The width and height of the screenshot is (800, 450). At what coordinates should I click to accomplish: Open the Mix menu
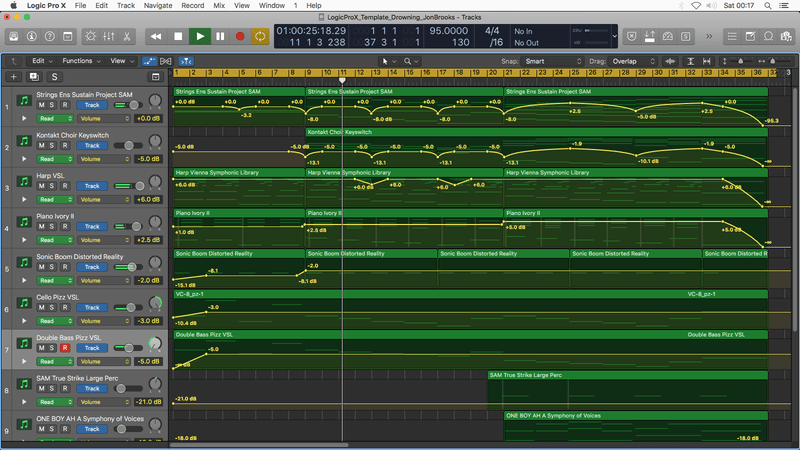219,5
